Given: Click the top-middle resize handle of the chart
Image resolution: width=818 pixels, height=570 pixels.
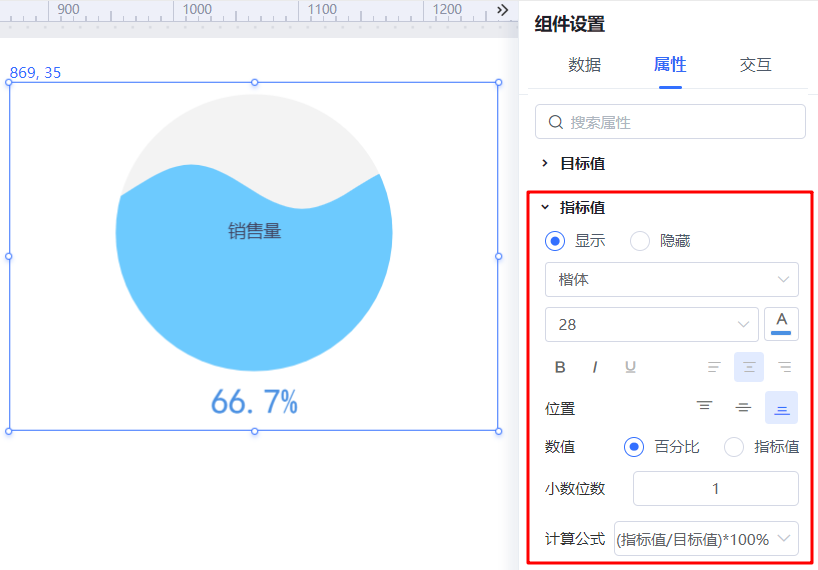Looking at the screenshot, I should [x=255, y=82].
